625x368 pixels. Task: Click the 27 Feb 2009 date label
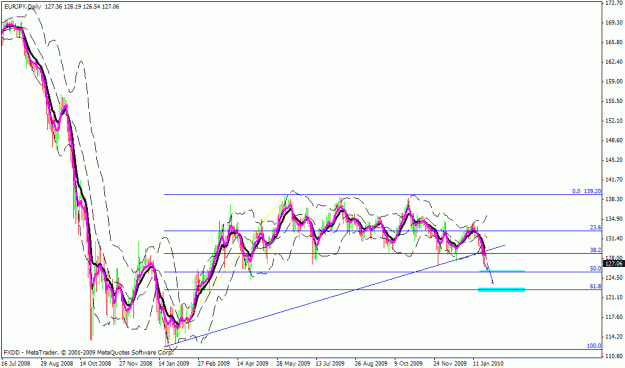(213, 364)
